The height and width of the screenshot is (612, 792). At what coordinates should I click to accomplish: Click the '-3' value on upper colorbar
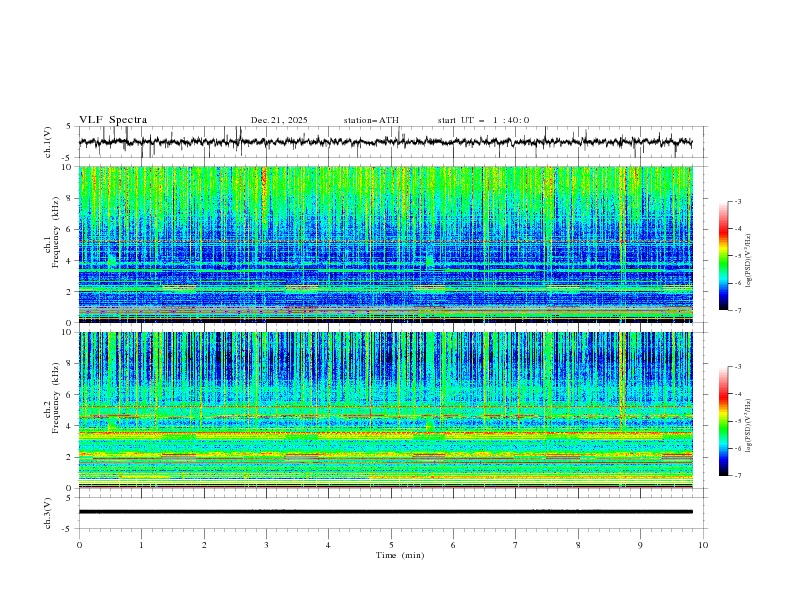coord(738,201)
